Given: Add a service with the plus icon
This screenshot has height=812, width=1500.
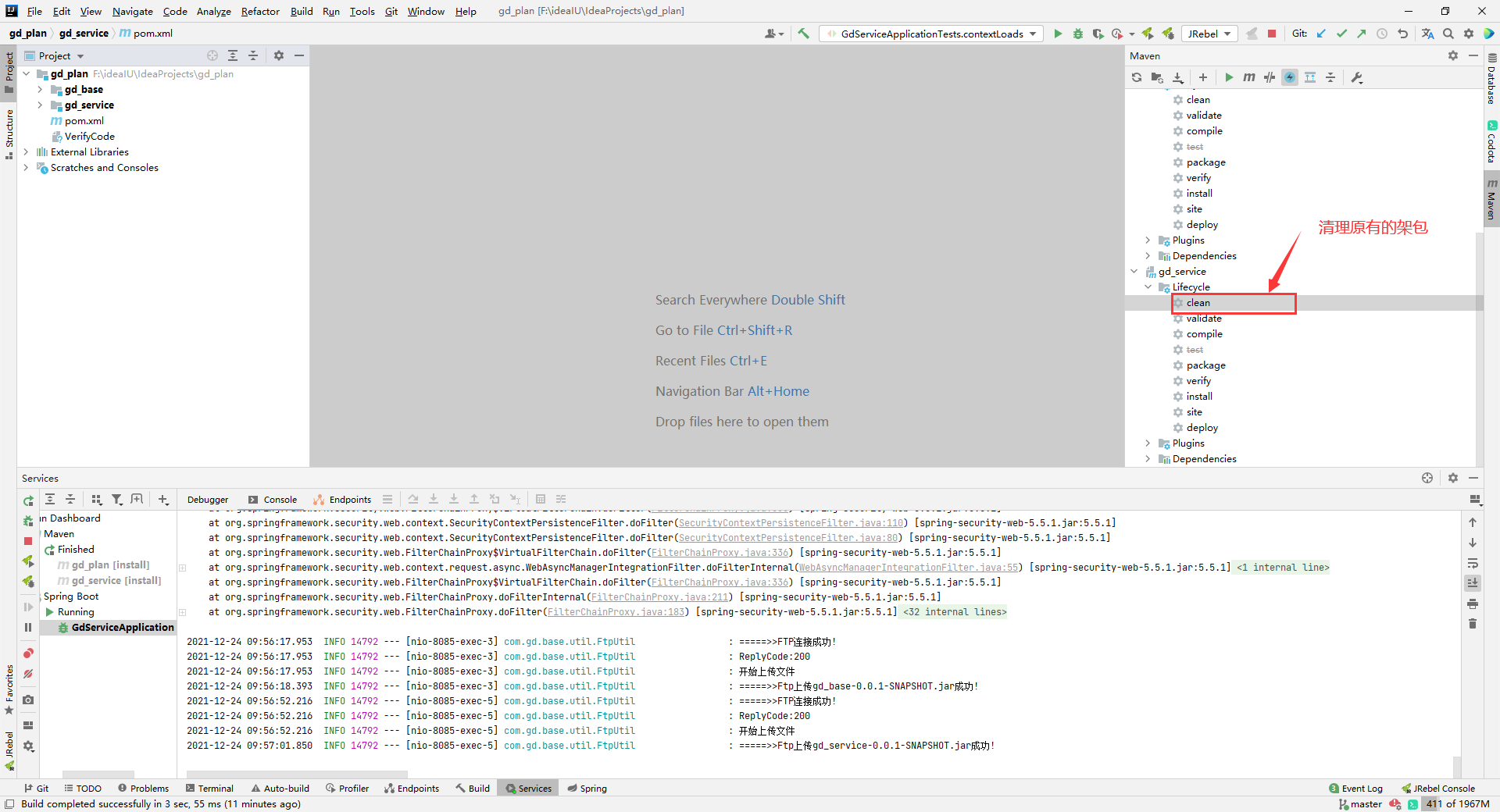Looking at the screenshot, I should pos(162,499).
